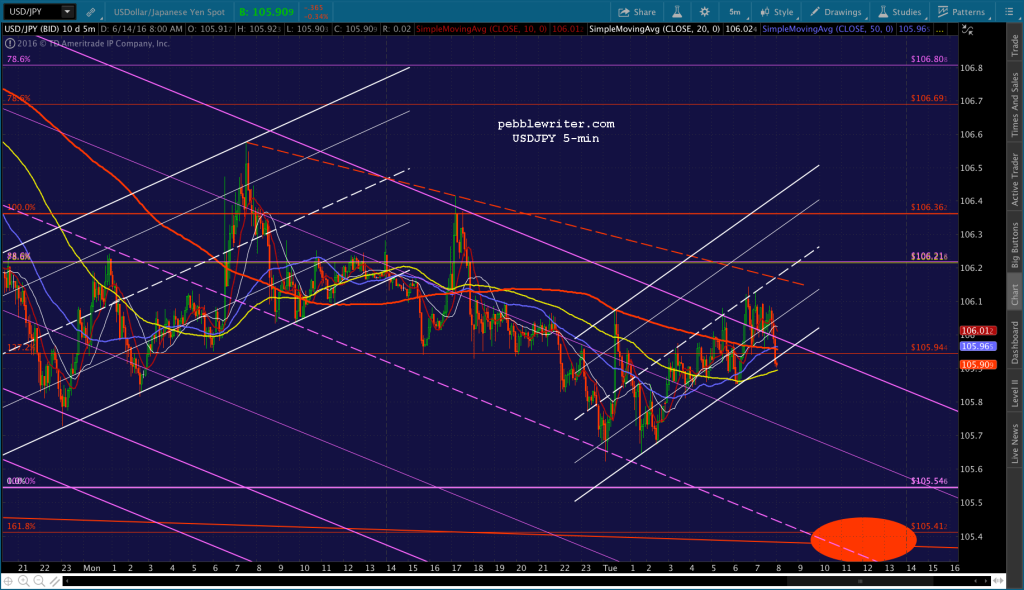
Task: Open the Big Buttons side tab
Action: [1015, 245]
